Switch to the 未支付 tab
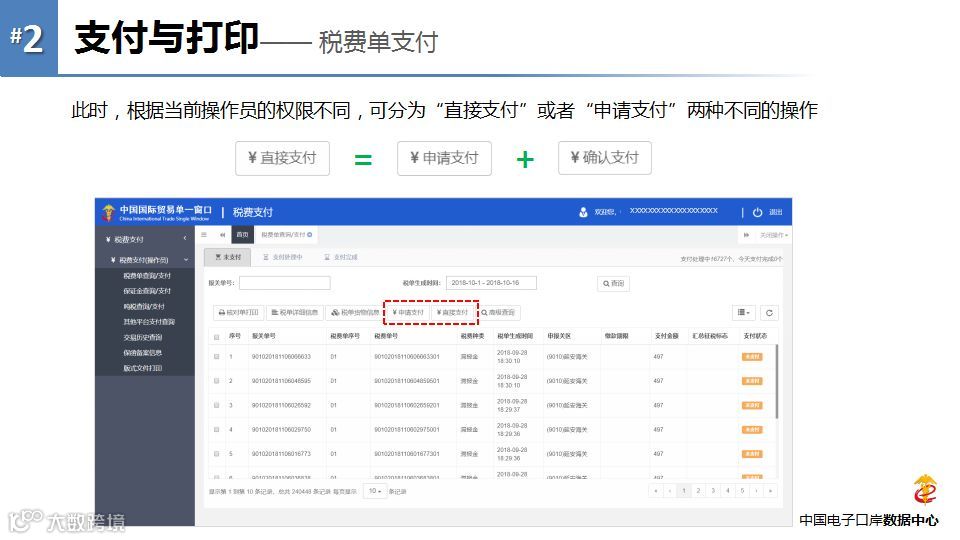This screenshot has width=960, height=540. point(228,257)
